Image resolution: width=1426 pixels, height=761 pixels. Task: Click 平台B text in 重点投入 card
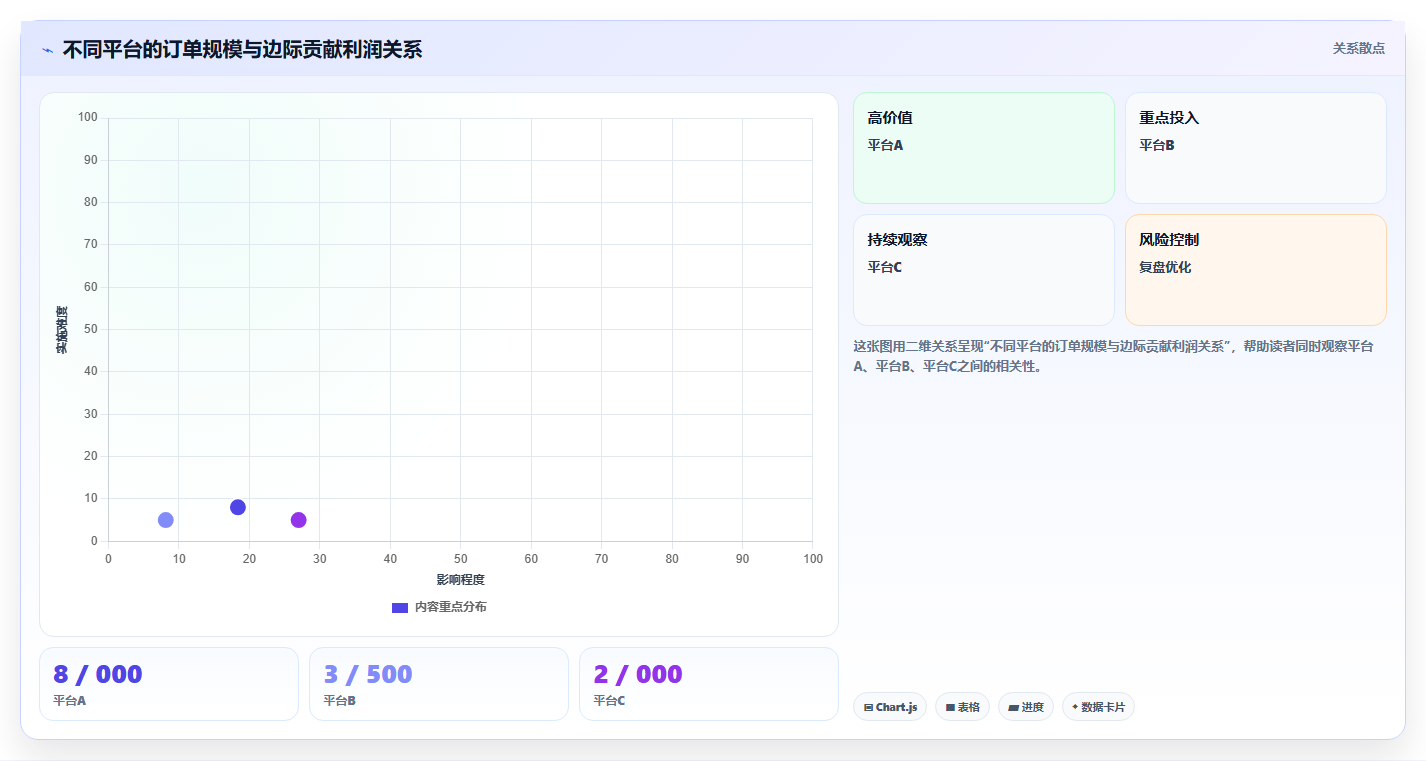pos(1157,145)
